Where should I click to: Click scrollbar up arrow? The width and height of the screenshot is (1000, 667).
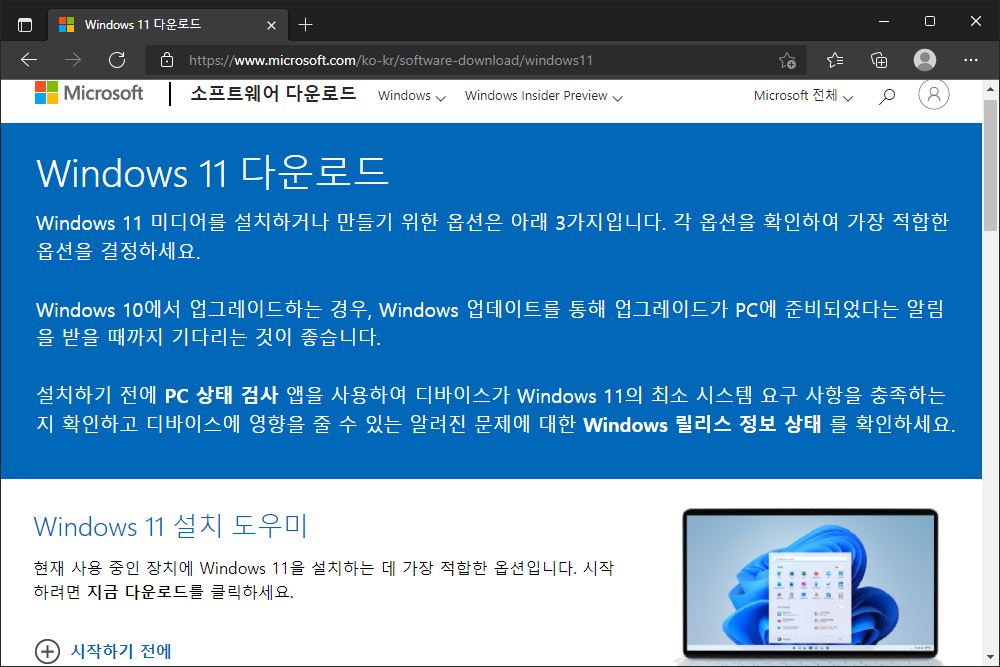[990, 89]
